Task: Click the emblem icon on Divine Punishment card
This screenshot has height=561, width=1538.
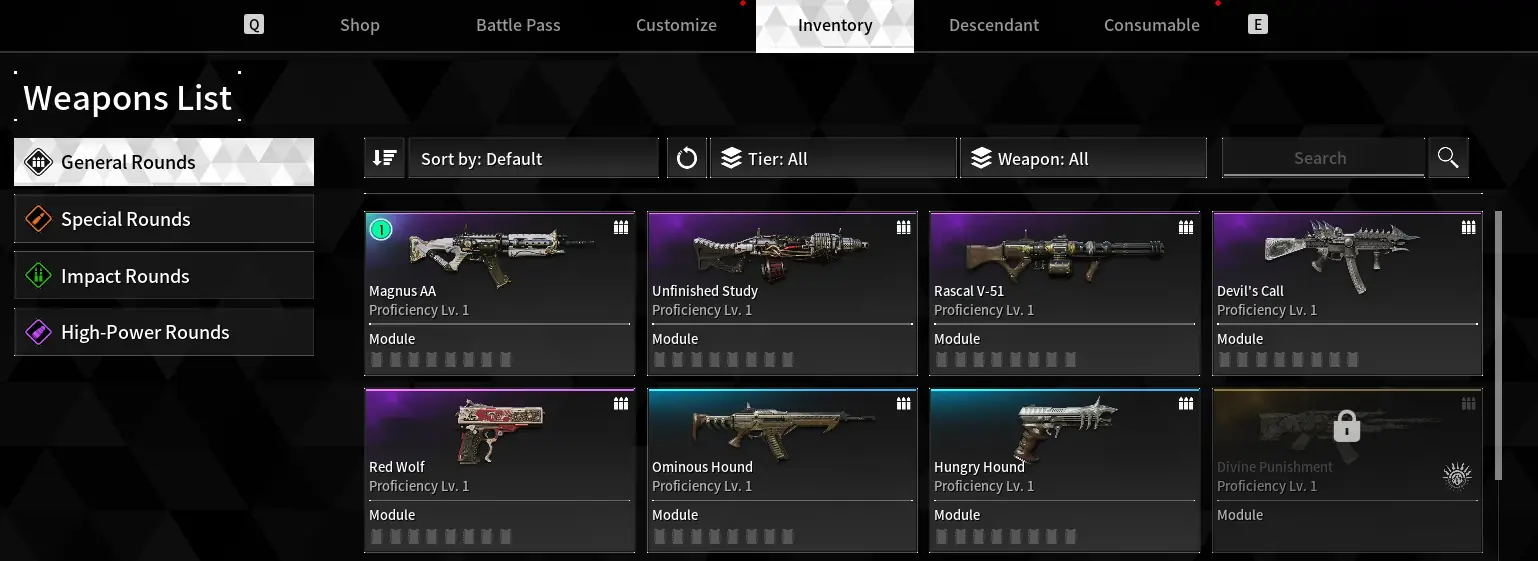Action: [x=1457, y=478]
